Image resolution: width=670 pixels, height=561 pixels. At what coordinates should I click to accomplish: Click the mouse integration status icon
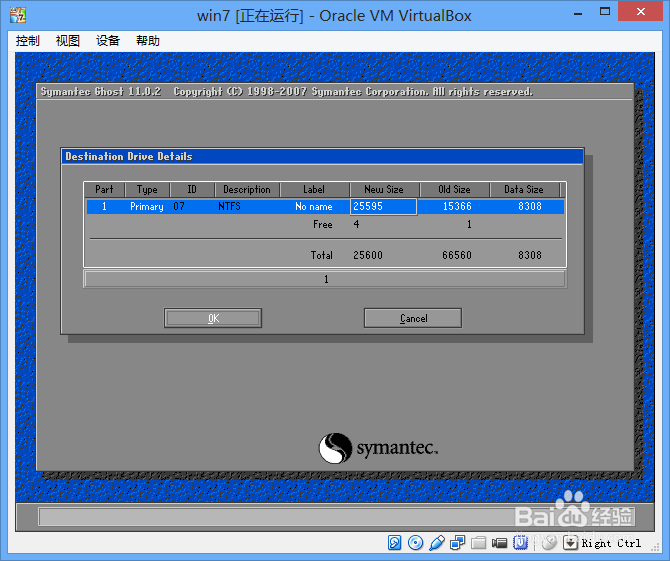pyautogui.click(x=549, y=543)
